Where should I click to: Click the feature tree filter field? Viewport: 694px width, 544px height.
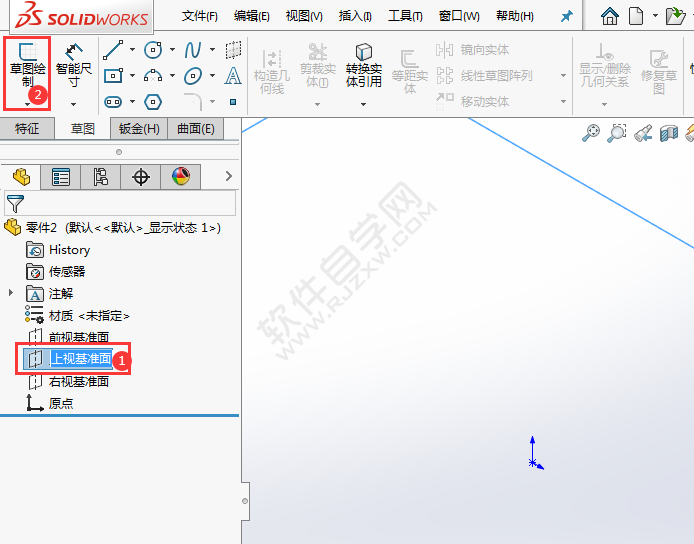click(x=120, y=204)
